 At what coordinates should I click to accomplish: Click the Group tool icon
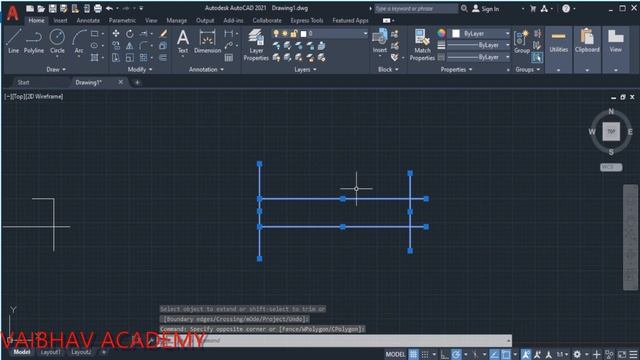(x=521, y=41)
